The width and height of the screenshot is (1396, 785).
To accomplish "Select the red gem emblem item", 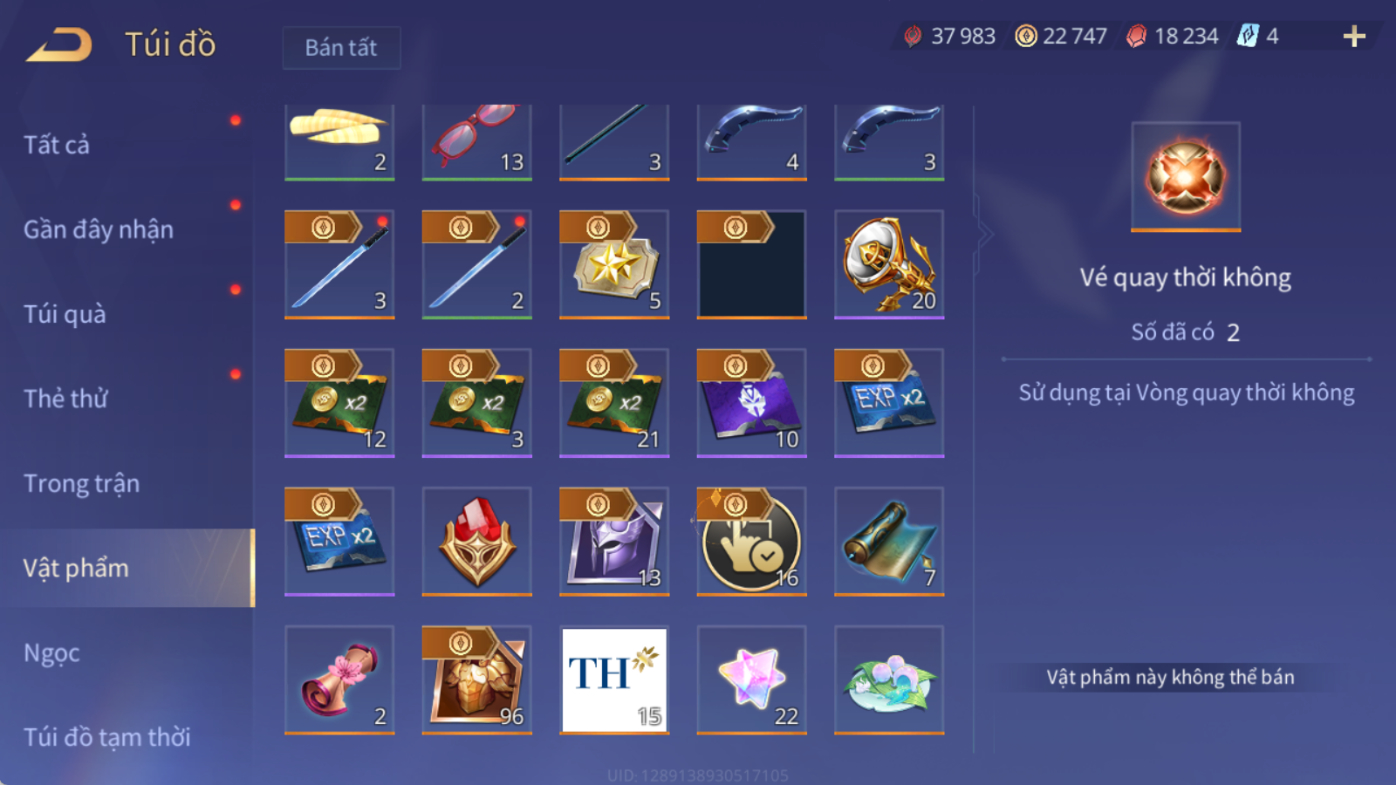I will pos(477,542).
